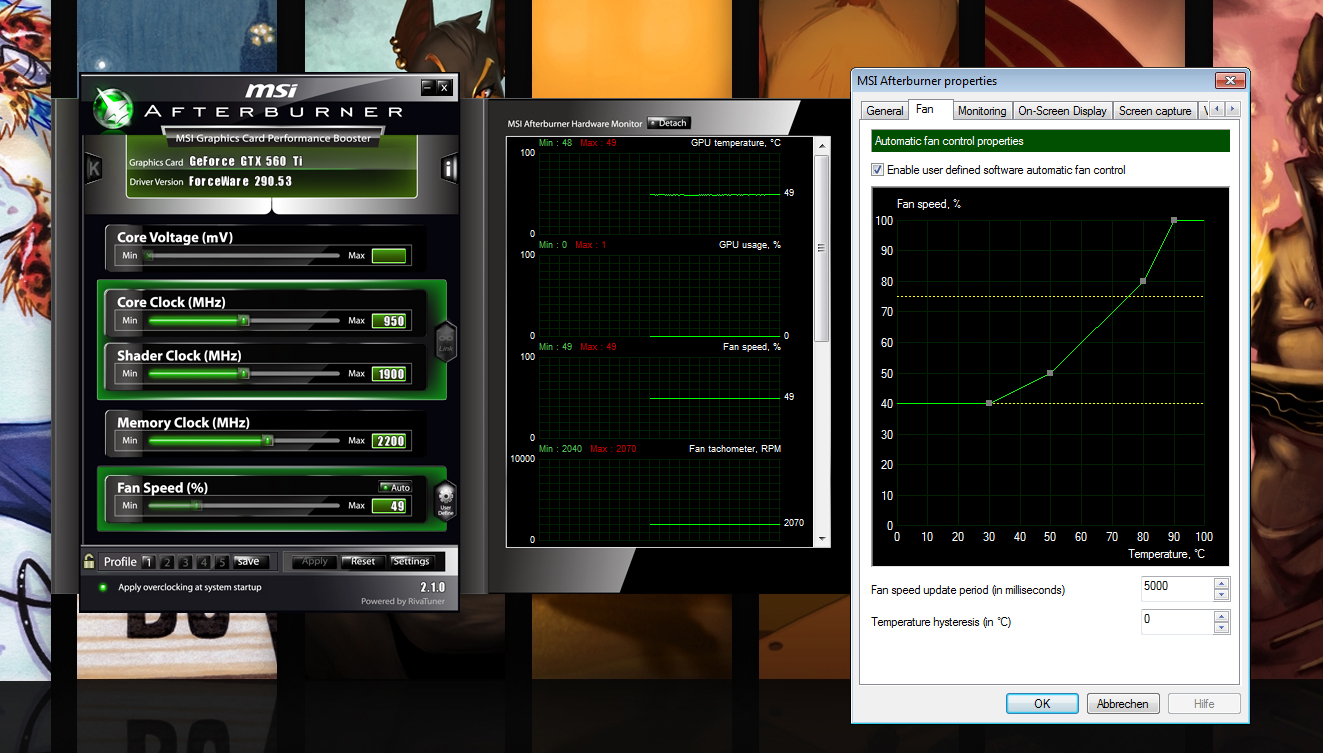Decrease temperature hysteresis with down arrow
This screenshot has height=753, width=1323.
[1221, 627]
